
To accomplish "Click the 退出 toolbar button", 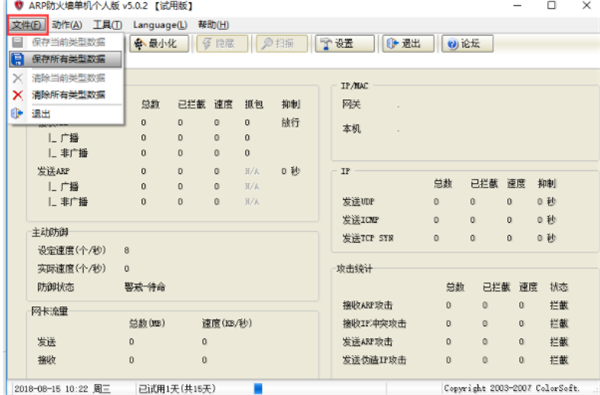I will pos(408,44).
